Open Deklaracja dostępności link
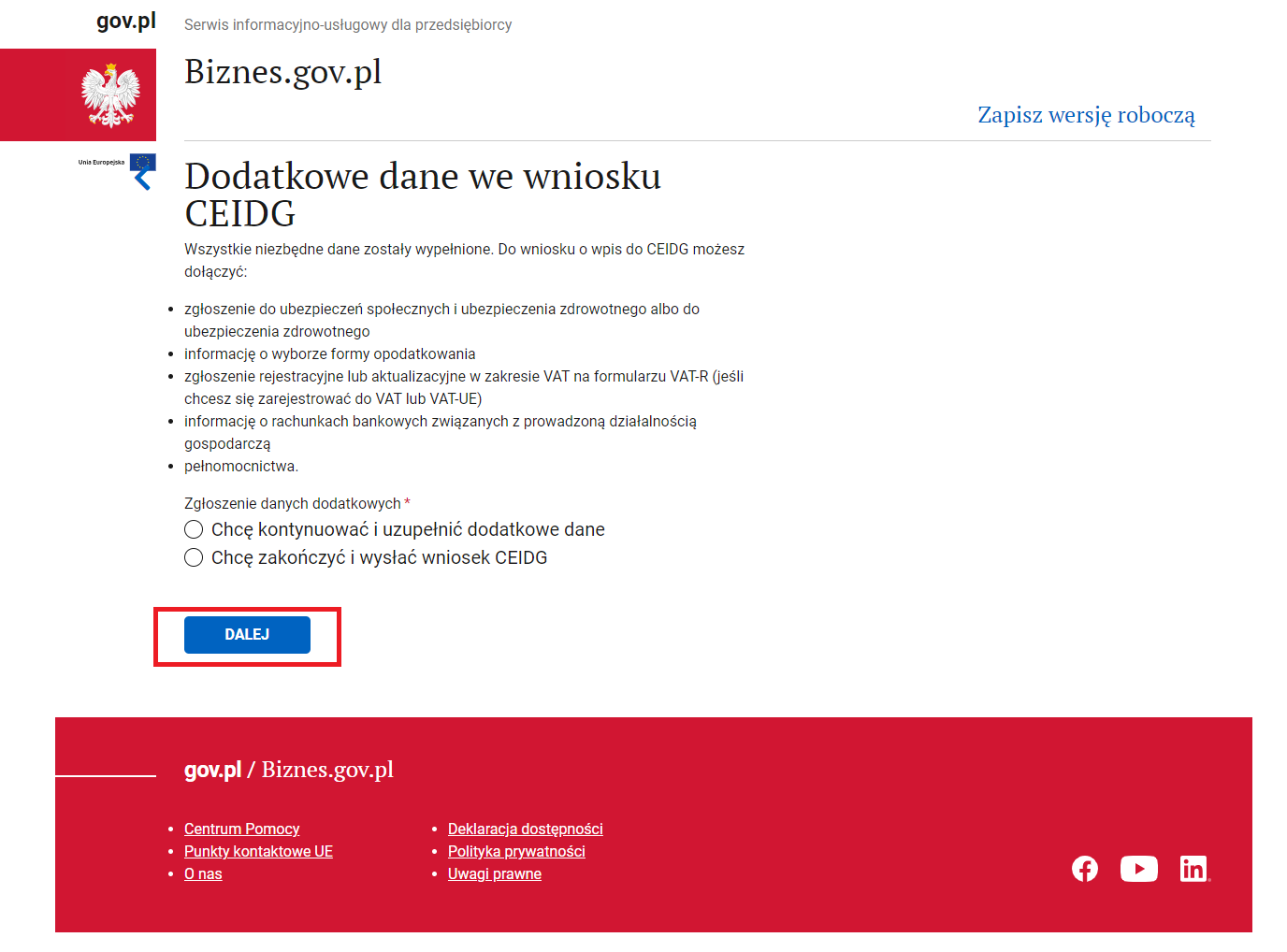 point(525,829)
